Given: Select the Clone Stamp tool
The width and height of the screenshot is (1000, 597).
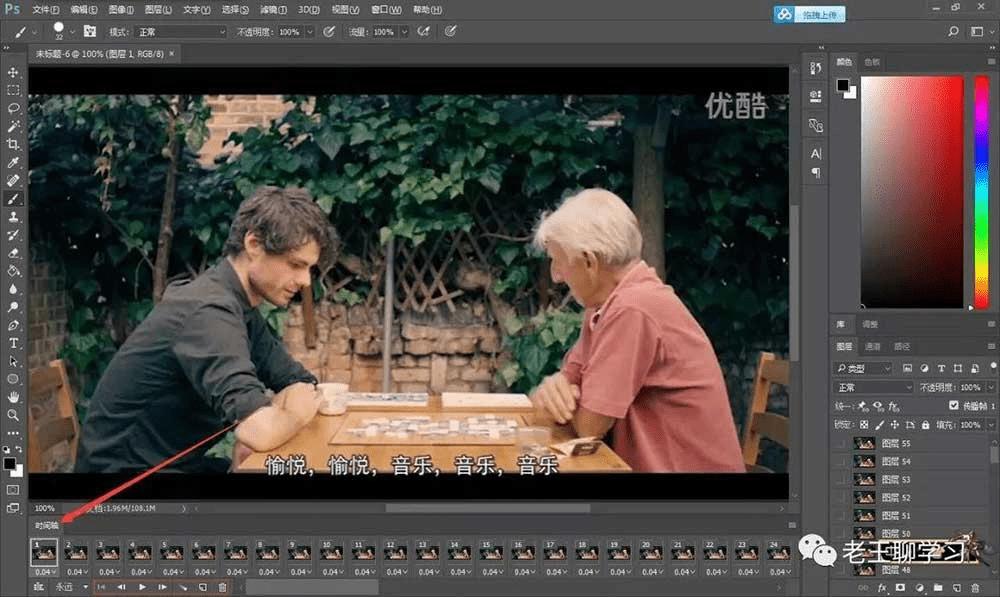Looking at the screenshot, I should click(13, 217).
